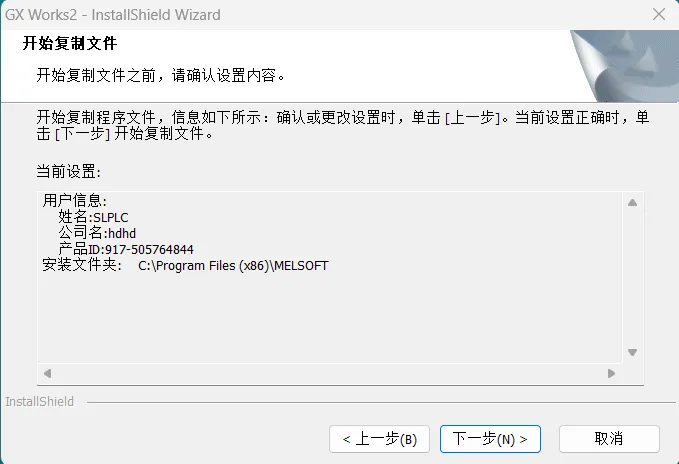This screenshot has height=464, width=679.
Task: Click the 用户信息 heading in settings box
Action: point(74,200)
